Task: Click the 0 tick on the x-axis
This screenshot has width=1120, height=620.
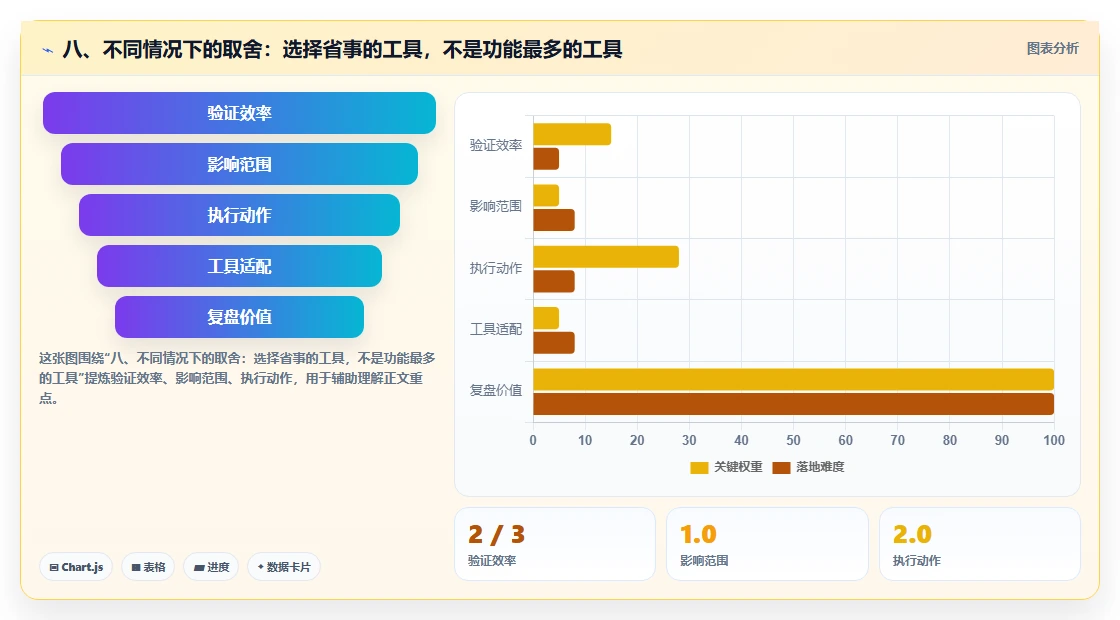Action: [x=533, y=441]
